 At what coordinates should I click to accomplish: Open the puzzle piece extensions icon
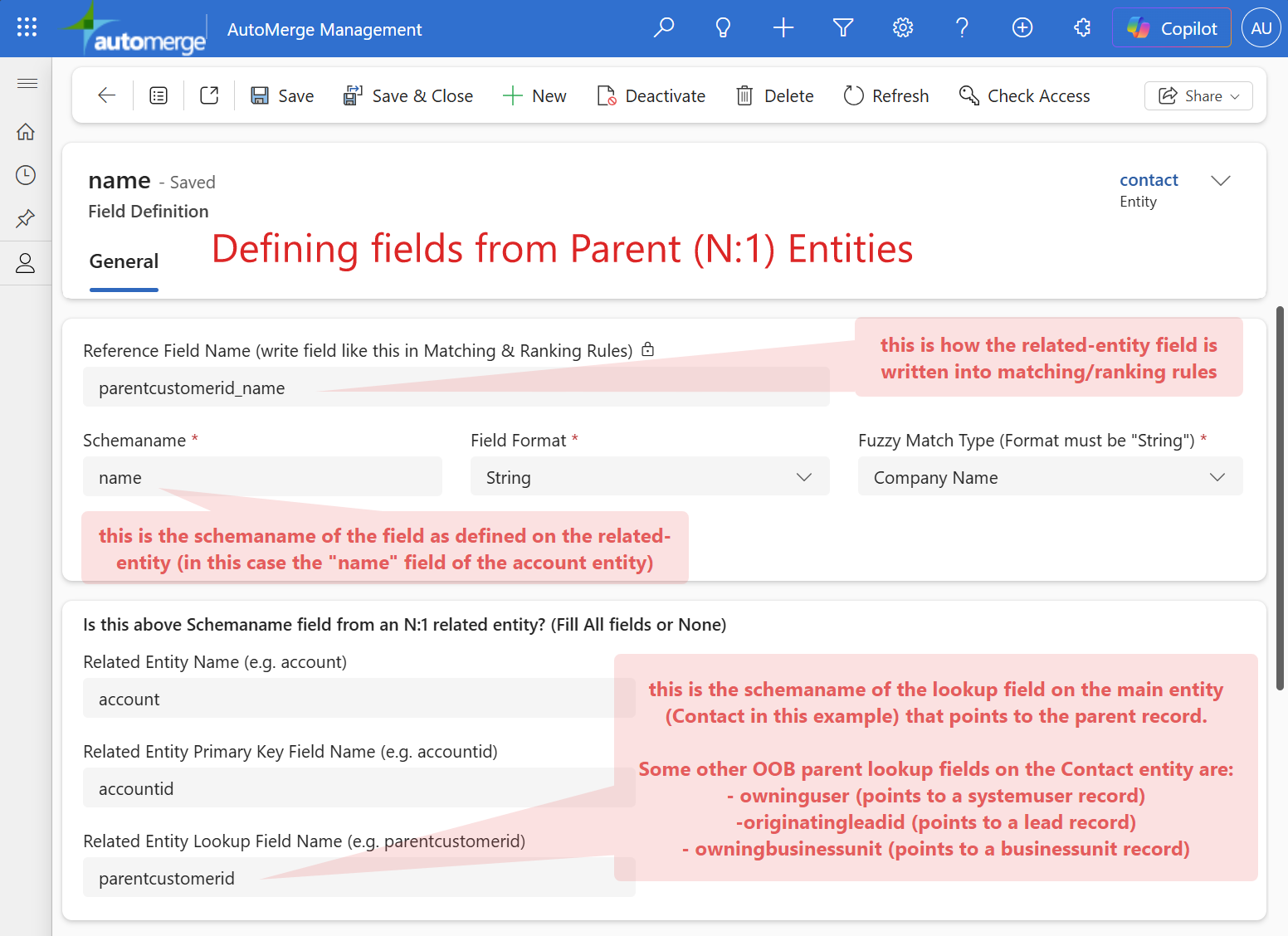(x=1082, y=28)
